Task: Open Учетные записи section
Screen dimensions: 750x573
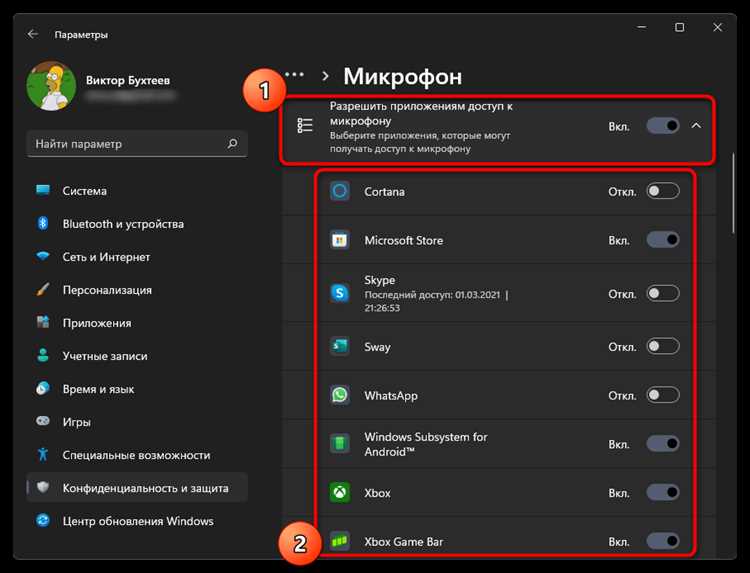Action: pos(137,356)
